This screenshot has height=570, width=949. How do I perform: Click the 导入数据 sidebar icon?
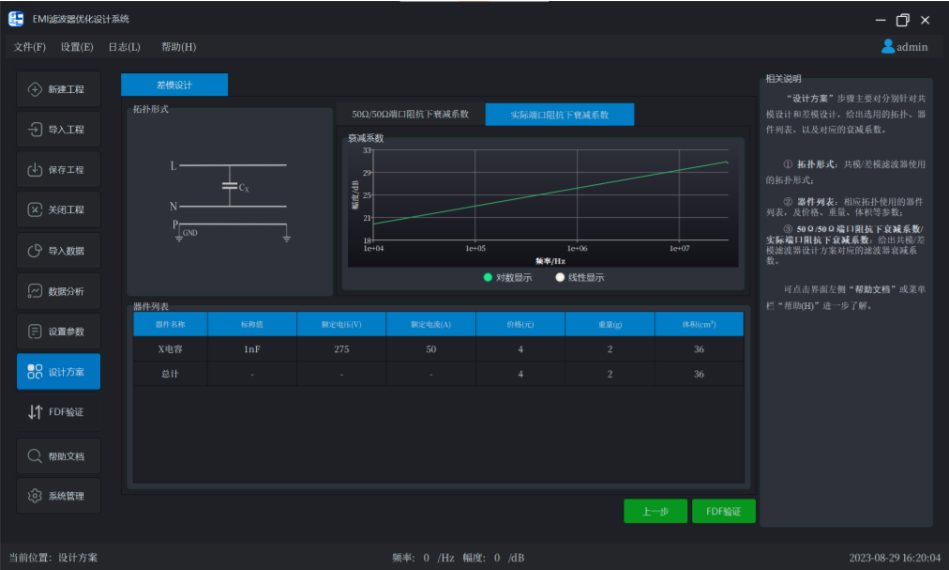[x=34, y=251]
